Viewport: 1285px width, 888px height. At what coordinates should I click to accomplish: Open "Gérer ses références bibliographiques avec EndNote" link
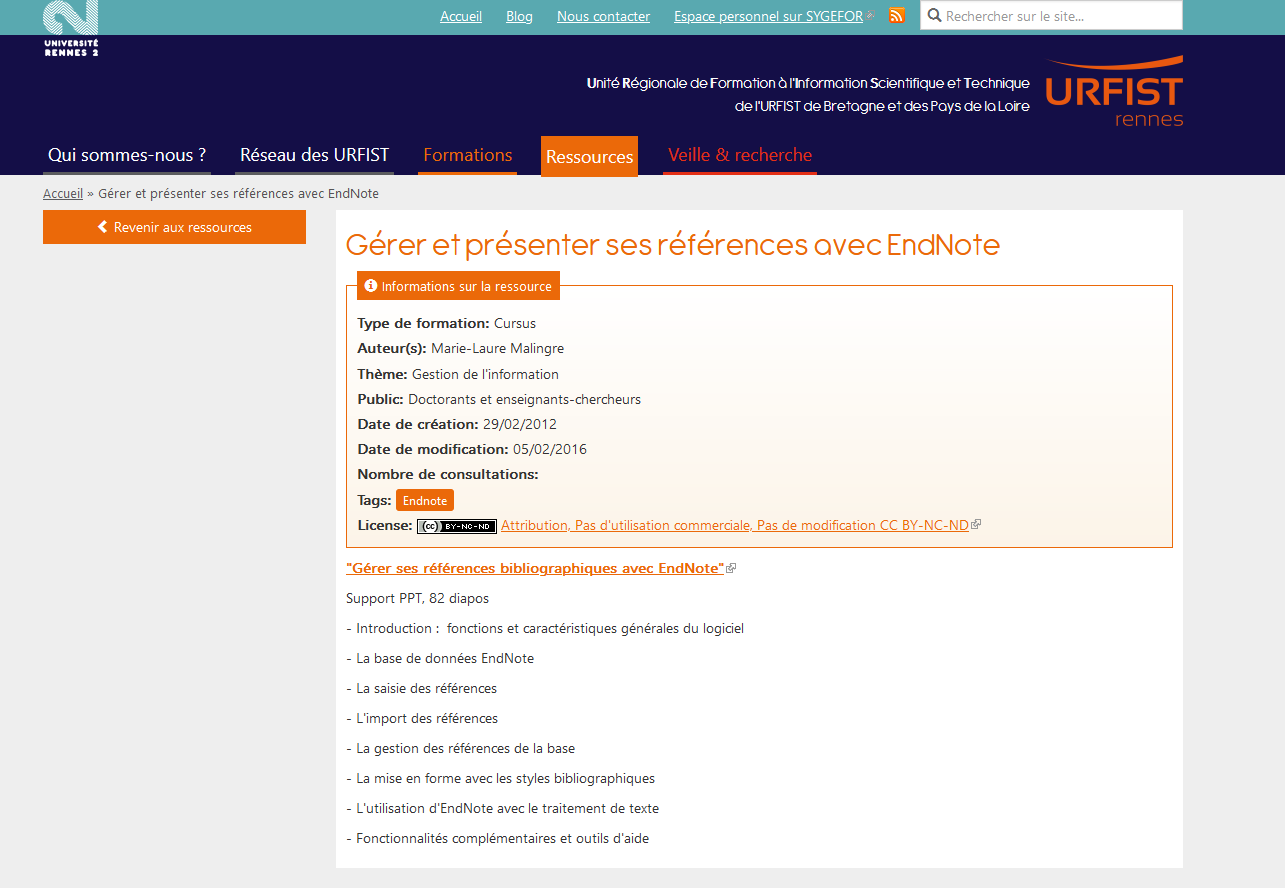click(535, 569)
